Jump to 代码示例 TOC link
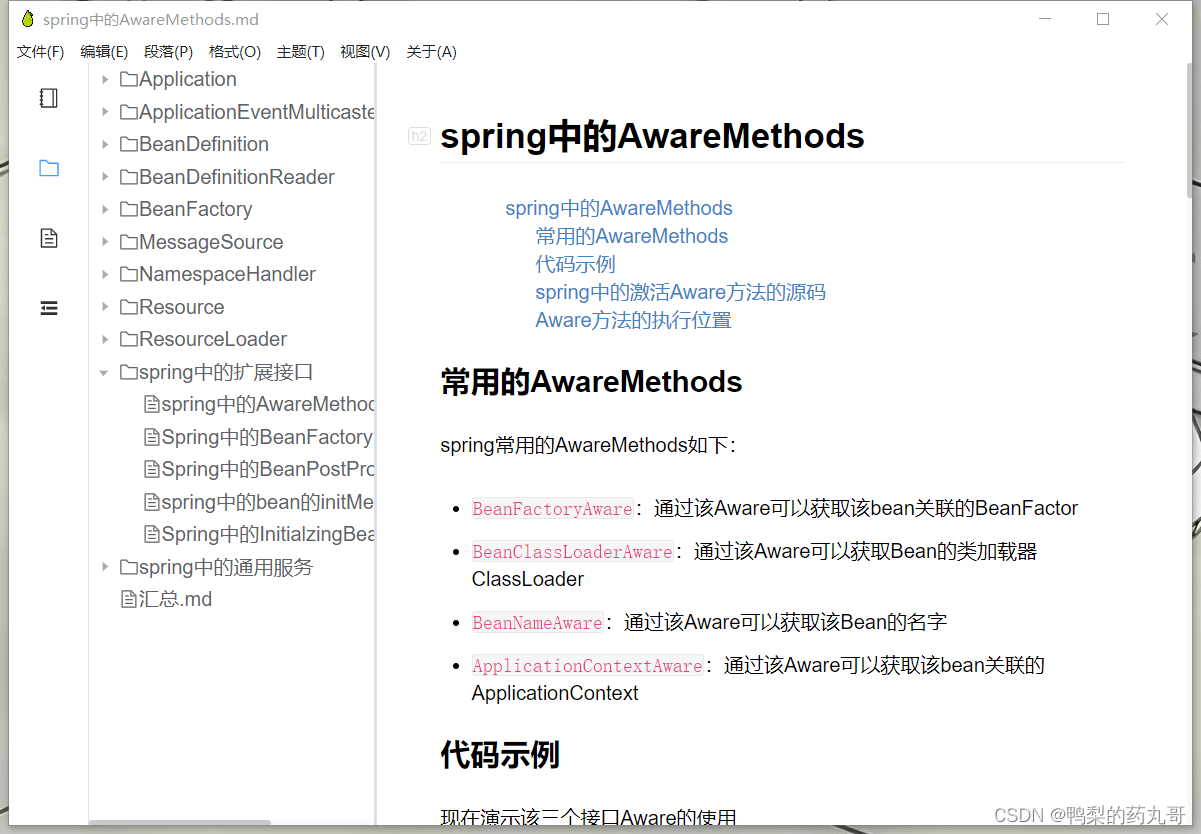Screen dimensions: 1201x834 click(x=576, y=264)
